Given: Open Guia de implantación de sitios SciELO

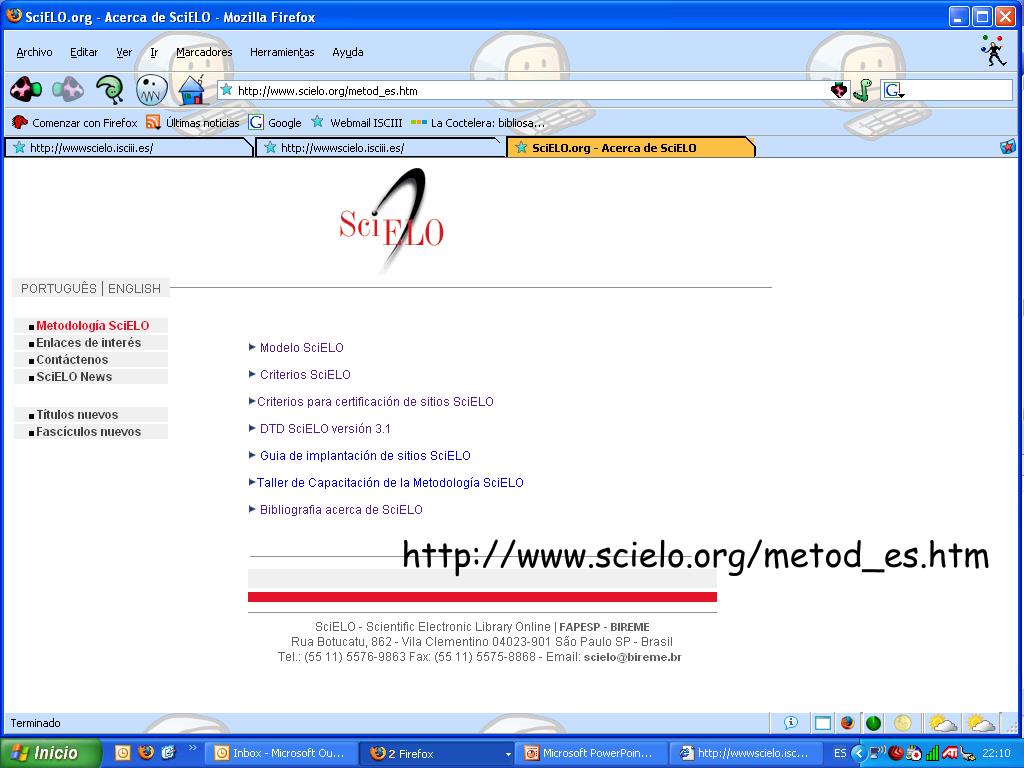Looking at the screenshot, I should [365, 455].
